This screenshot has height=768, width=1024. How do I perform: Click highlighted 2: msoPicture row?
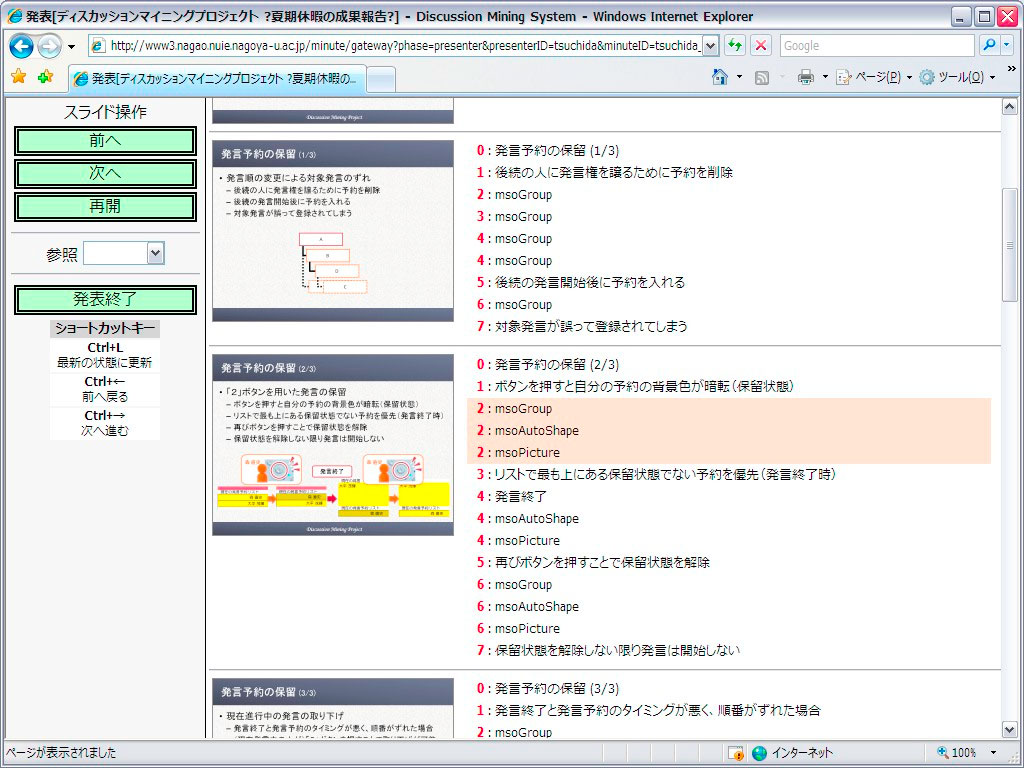click(x=729, y=453)
